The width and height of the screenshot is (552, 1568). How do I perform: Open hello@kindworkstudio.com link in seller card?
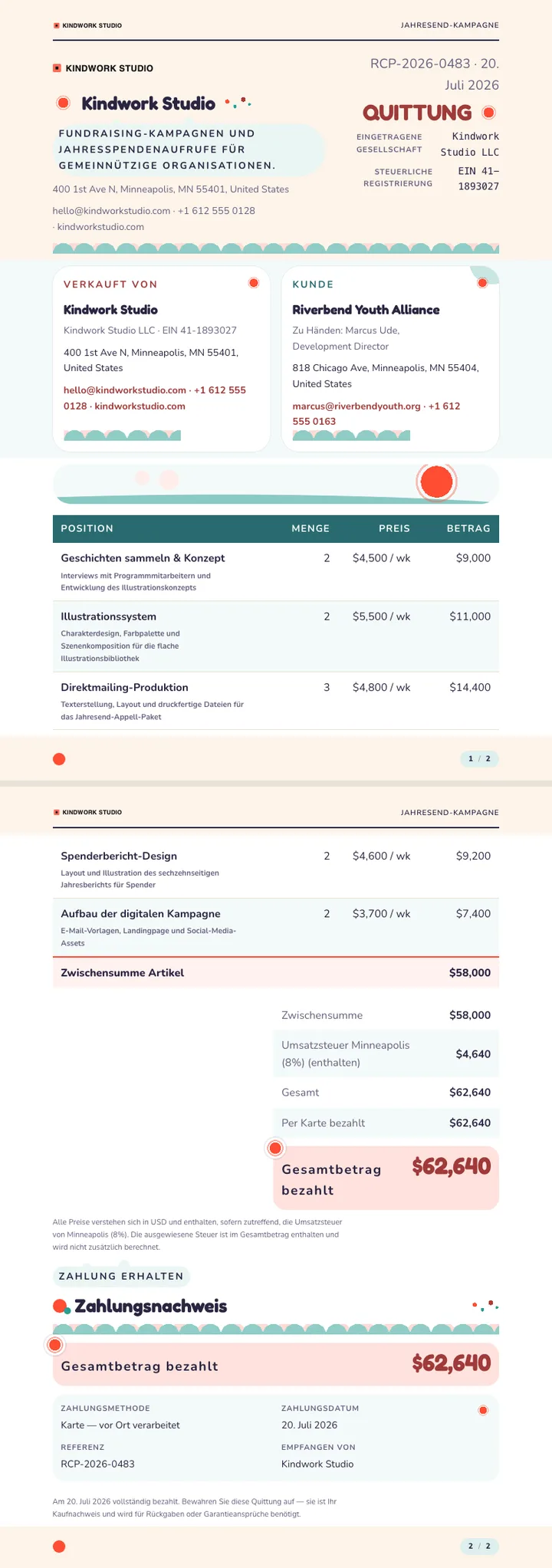(x=125, y=390)
